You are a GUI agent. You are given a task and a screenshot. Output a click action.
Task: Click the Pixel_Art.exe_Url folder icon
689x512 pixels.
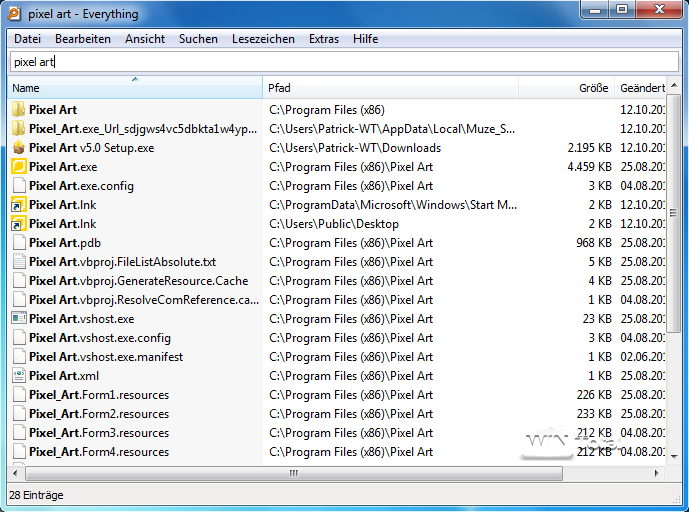point(19,129)
